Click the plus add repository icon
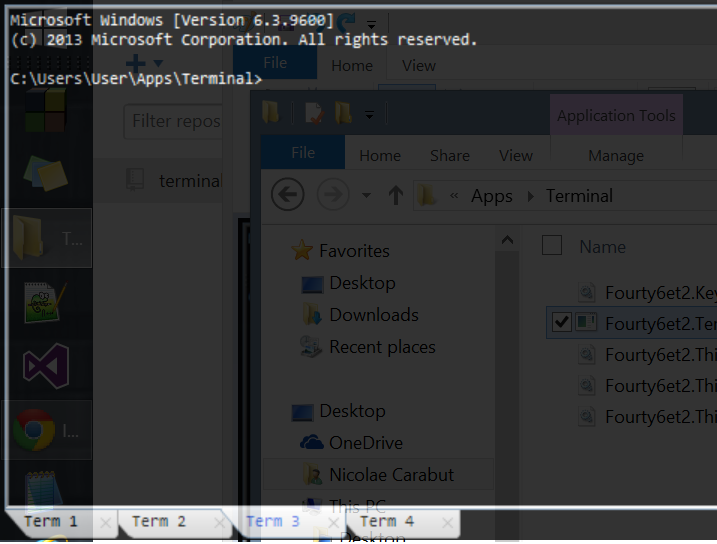Screen dimensions: 717x544 135,63
